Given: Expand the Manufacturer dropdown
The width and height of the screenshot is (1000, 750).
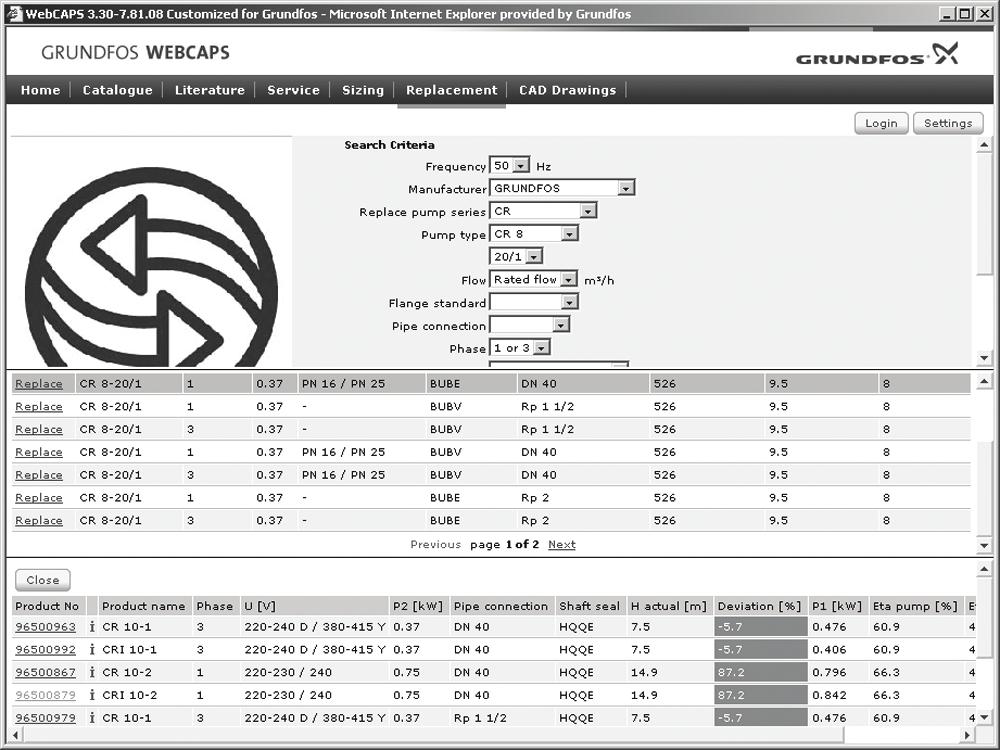Looking at the screenshot, I should 626,188.
